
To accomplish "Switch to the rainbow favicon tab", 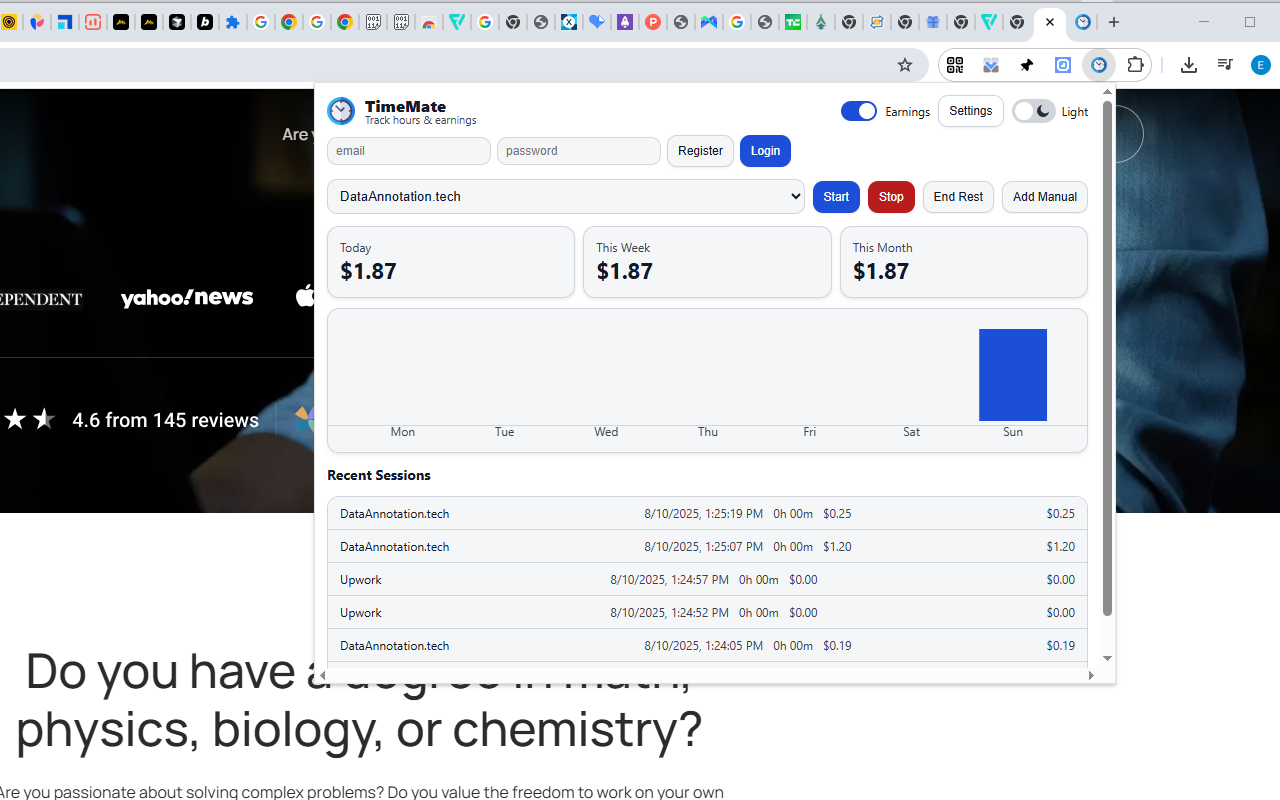I will [429, 22].
